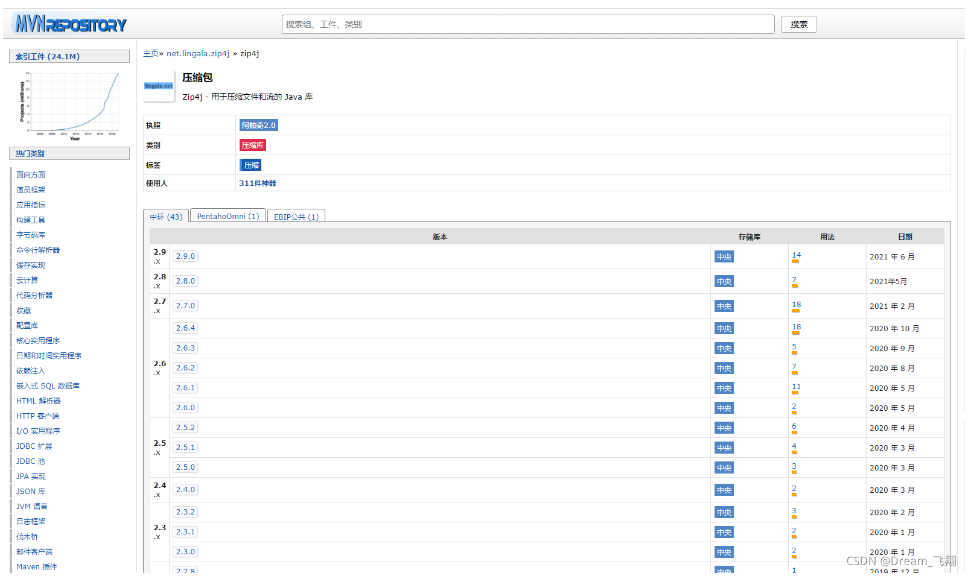Open usages count 18 for version 2.7.0
Screen dimensions: 978x577
coord(796,305)
